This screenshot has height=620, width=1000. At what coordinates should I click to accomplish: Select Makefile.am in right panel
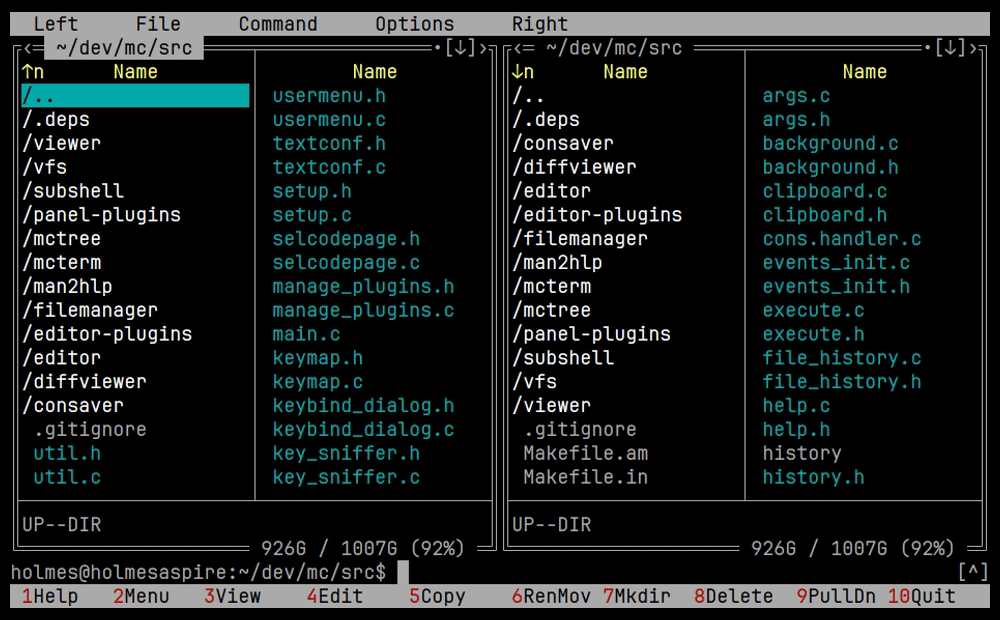coord(585,454)
